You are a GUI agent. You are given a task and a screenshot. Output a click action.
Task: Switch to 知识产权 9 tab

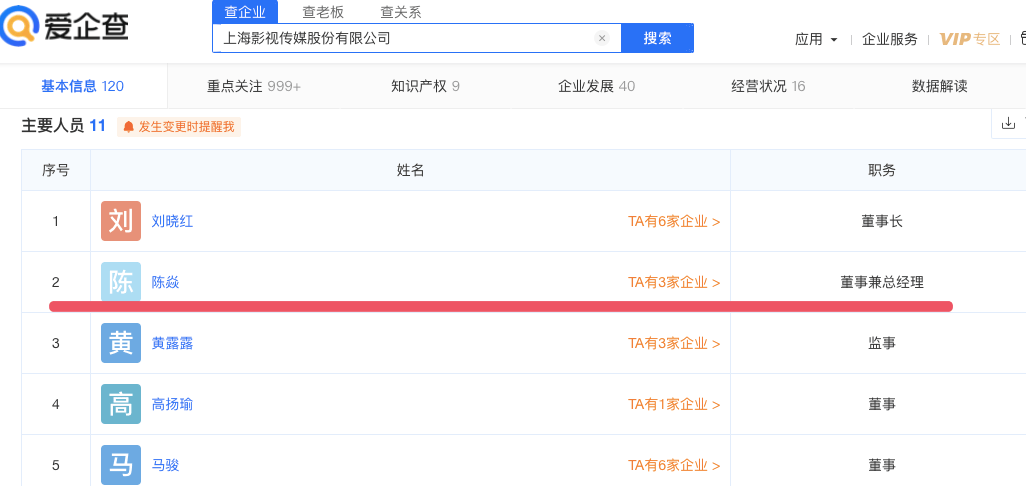425,86
